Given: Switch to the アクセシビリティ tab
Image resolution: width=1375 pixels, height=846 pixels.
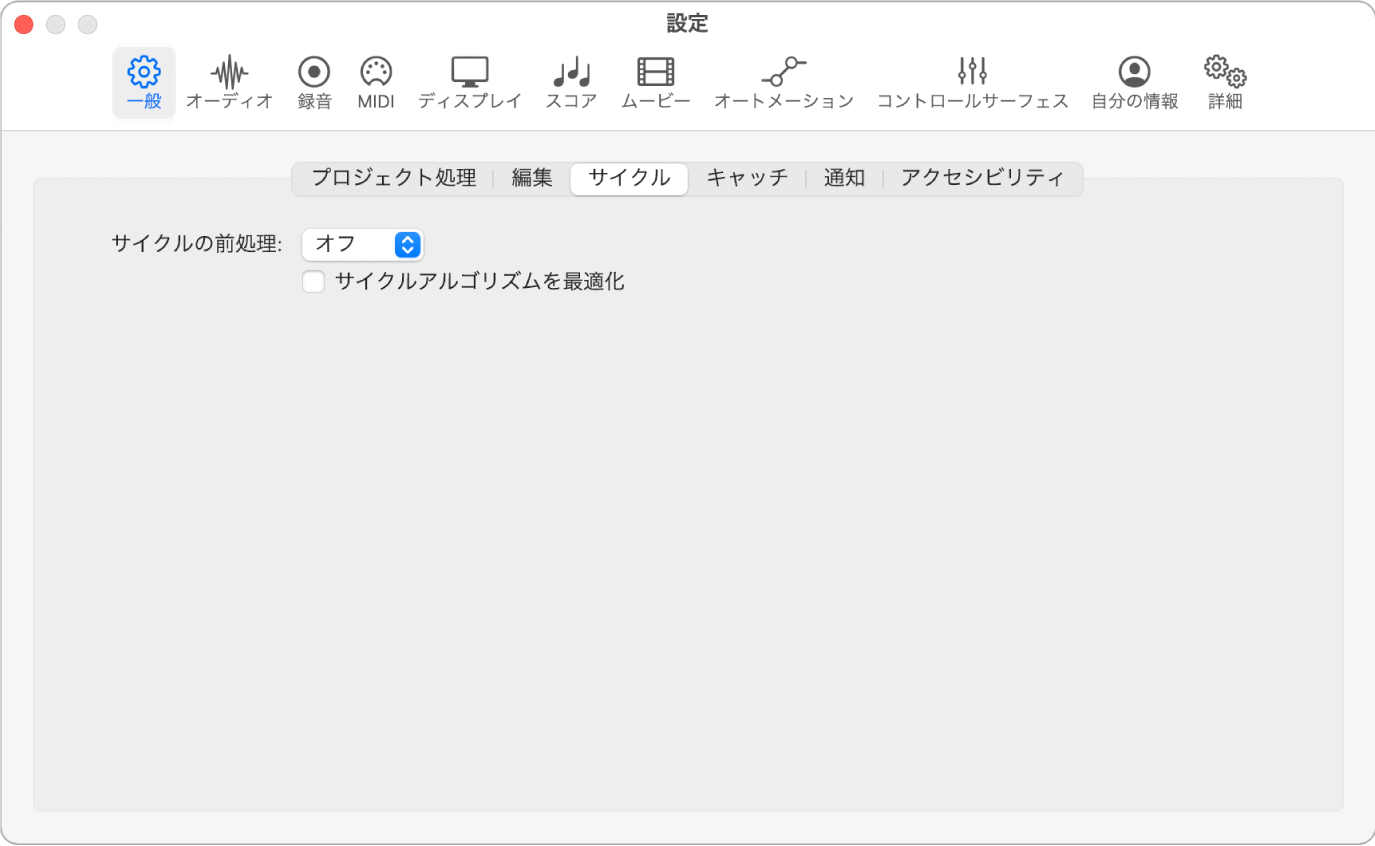Looking at the screenshot, I should [982, 179].
